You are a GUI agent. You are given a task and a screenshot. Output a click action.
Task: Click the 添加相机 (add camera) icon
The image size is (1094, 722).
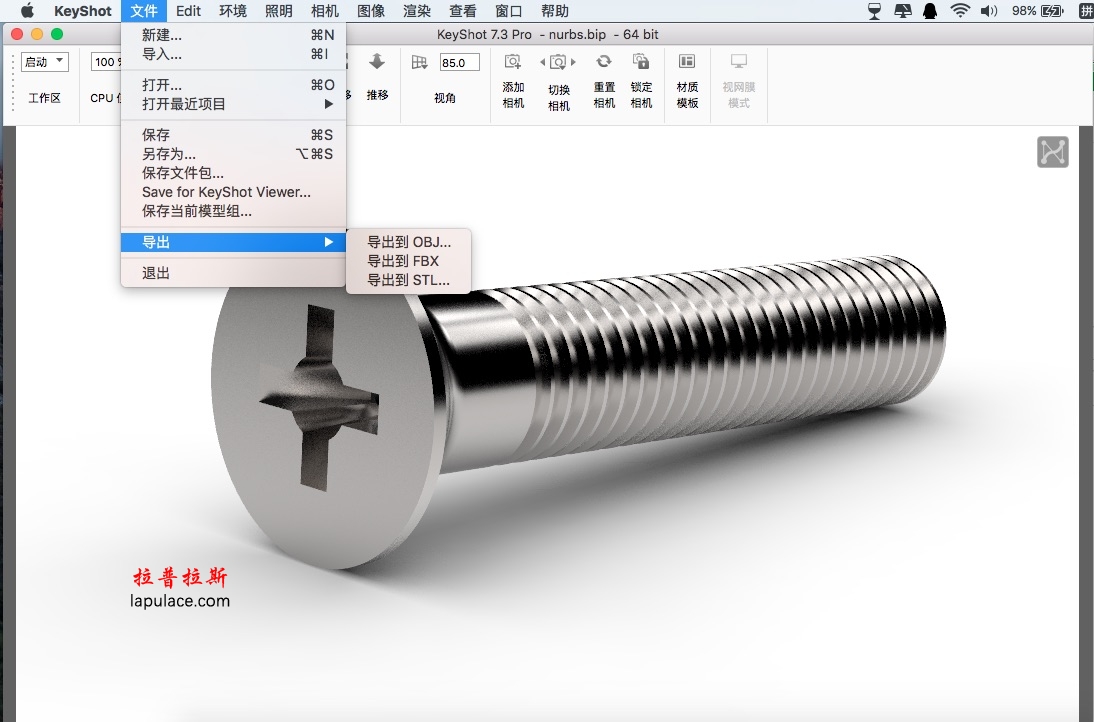coord(513,62)
